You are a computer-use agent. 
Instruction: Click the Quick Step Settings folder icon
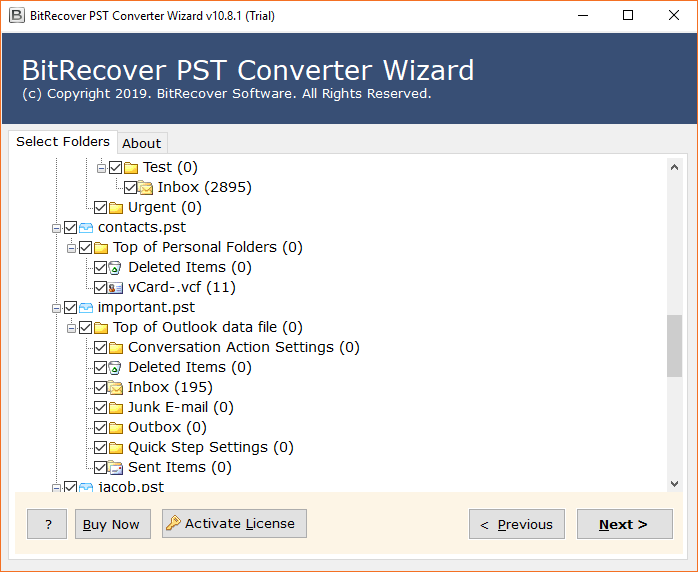click(116, 448)
